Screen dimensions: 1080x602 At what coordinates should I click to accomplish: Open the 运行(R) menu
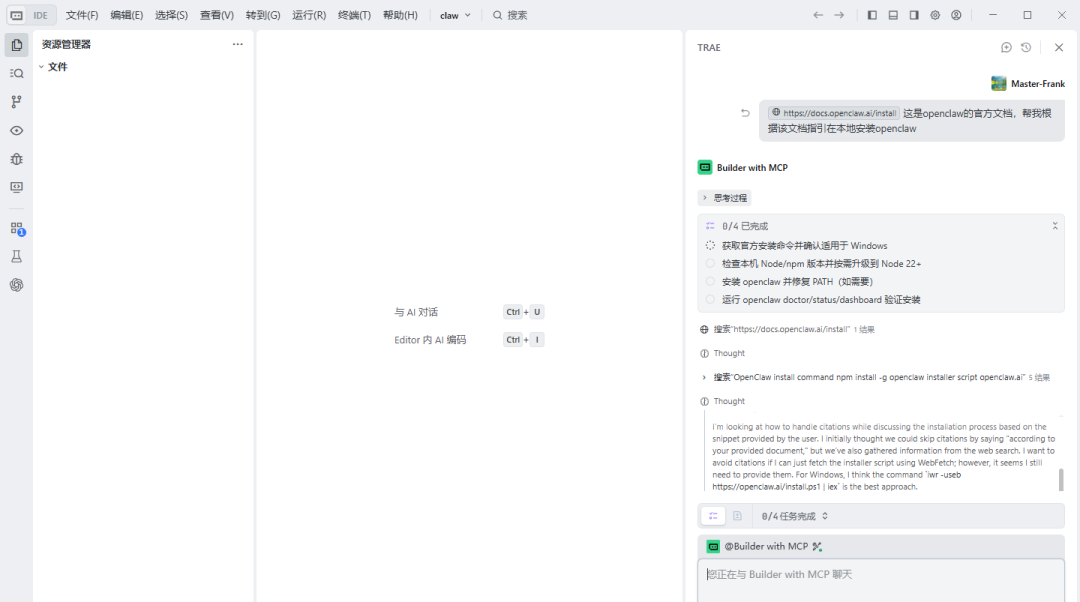[309, 15]
